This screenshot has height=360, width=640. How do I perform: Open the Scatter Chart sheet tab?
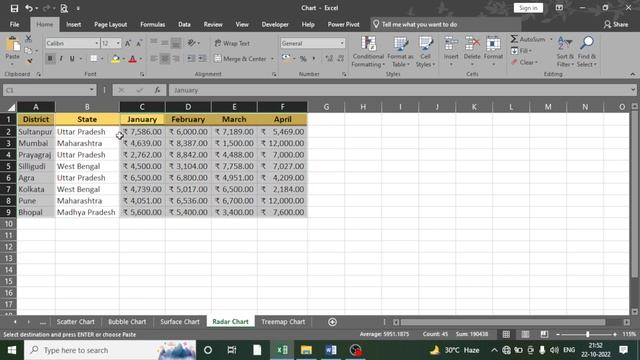[x=76, y=322]
